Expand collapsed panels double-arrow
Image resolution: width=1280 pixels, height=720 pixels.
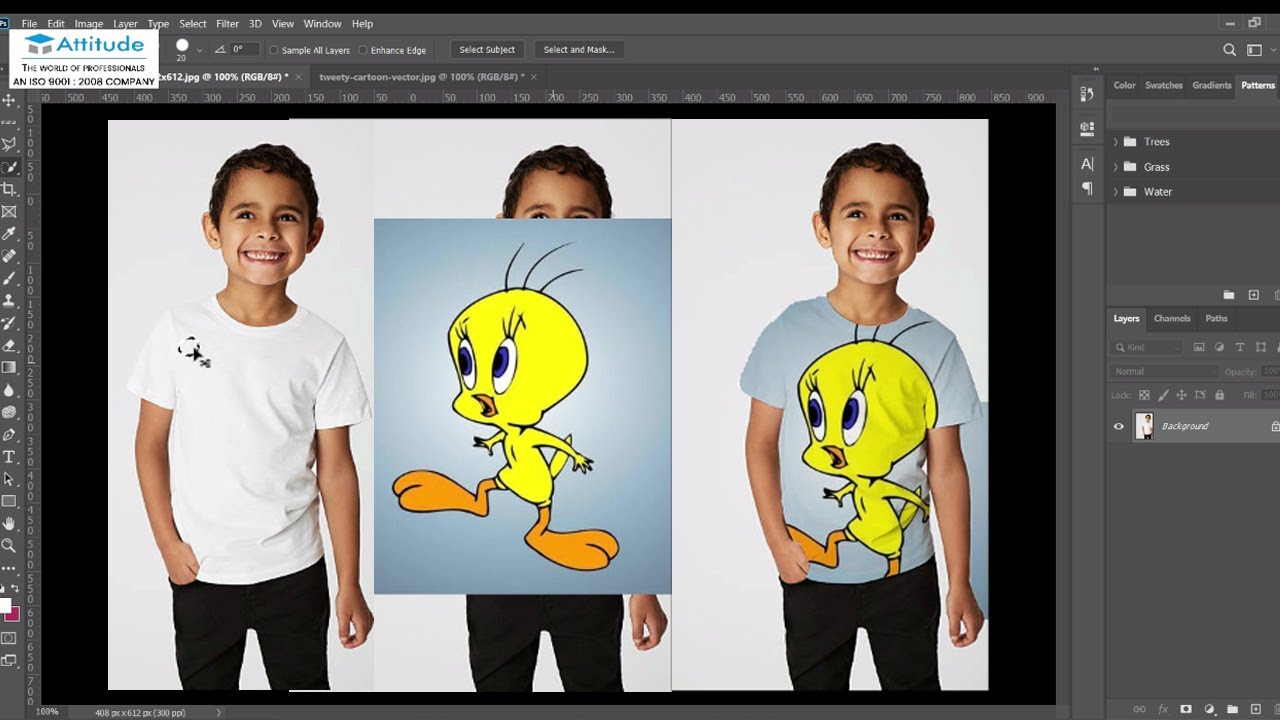[x=1096, y=69]
